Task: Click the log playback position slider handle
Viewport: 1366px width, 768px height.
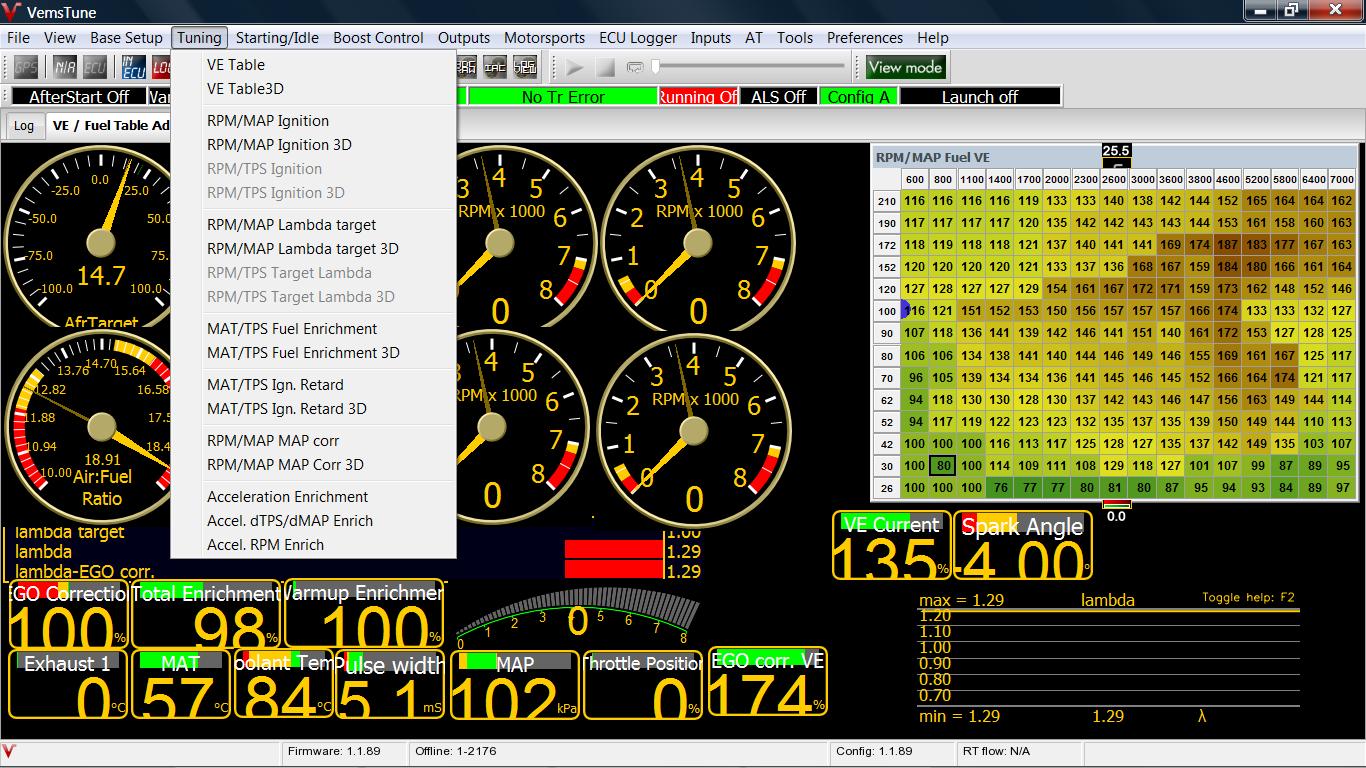Action: pyautogui.click(x=656, y=67)
